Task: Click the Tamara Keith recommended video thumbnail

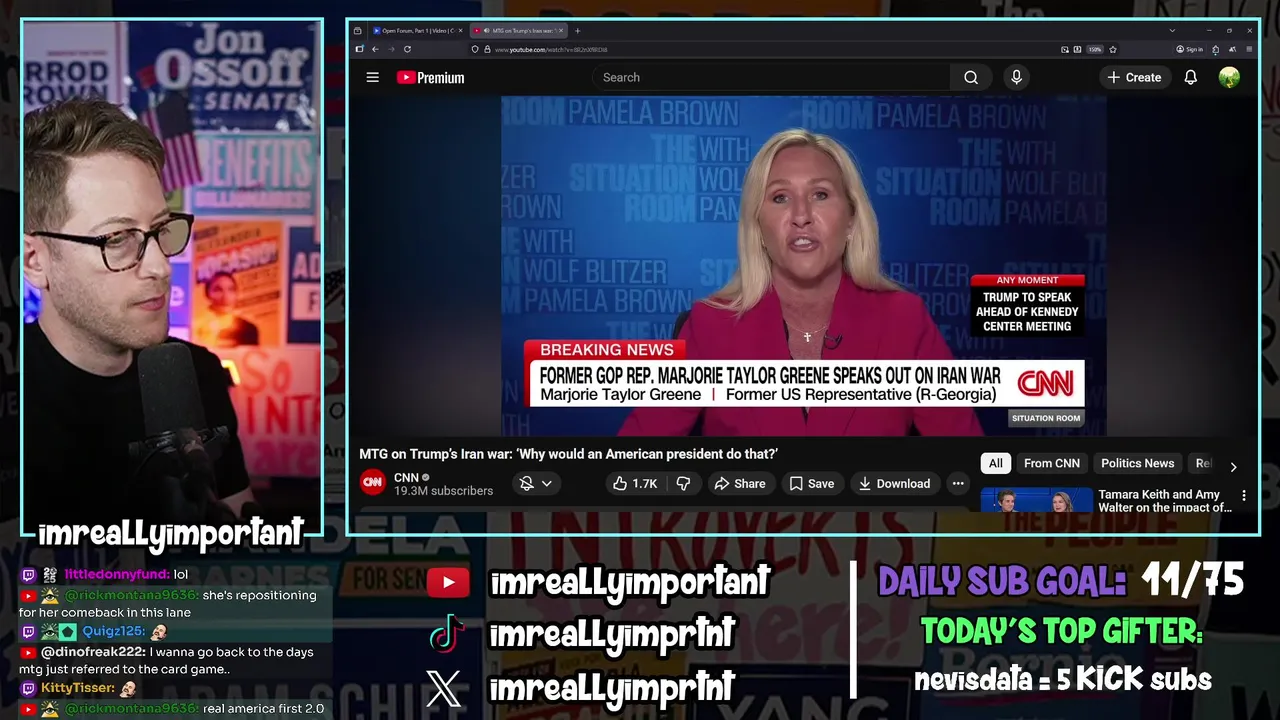Action: pyautogui.click(x=1036, y=500)
